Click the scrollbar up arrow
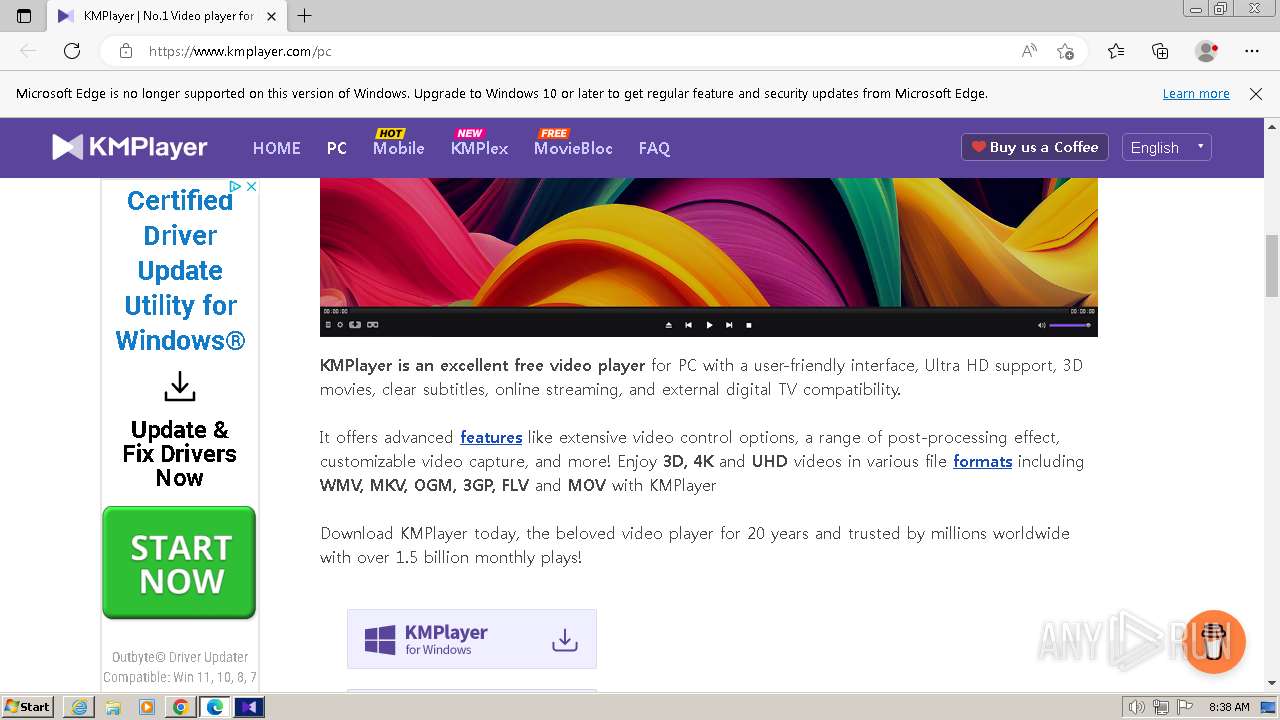This screenshot has height=720, width=1280. coord(1272,127)
